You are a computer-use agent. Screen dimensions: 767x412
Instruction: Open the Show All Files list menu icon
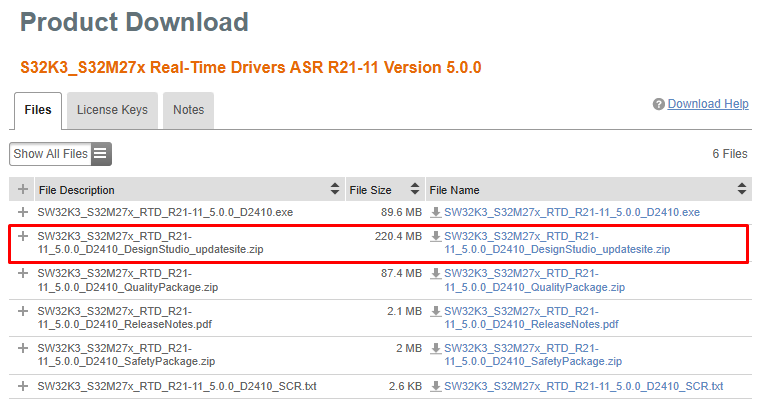point(101,154)
